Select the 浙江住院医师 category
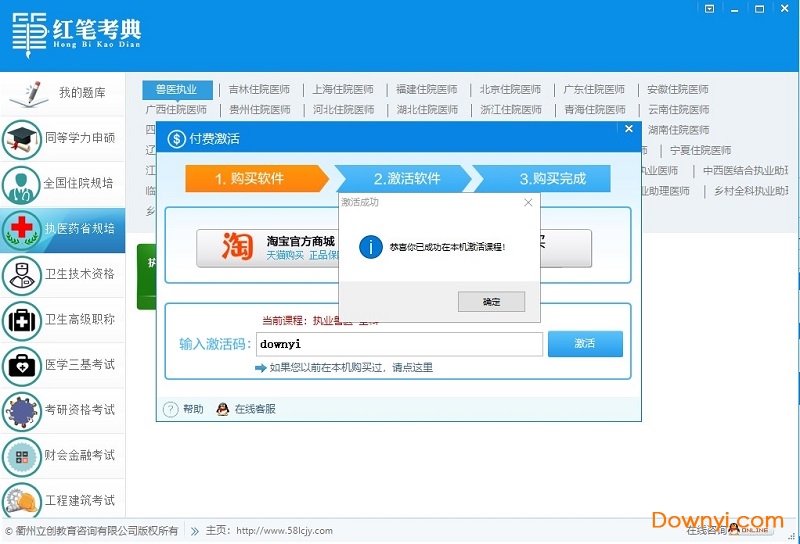This screenshot has height=544, width=800. pyautogui.click(x=511, y=110)
